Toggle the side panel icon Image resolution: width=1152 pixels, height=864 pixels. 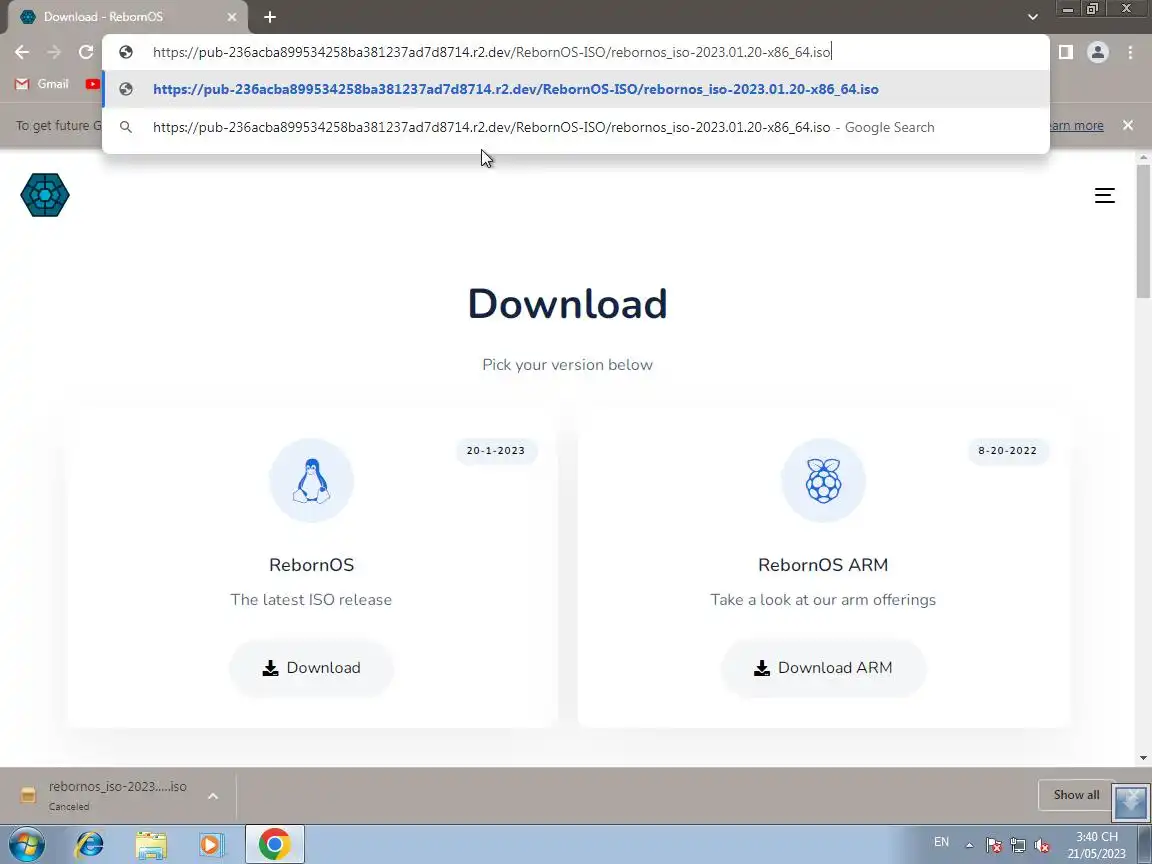1065,52
